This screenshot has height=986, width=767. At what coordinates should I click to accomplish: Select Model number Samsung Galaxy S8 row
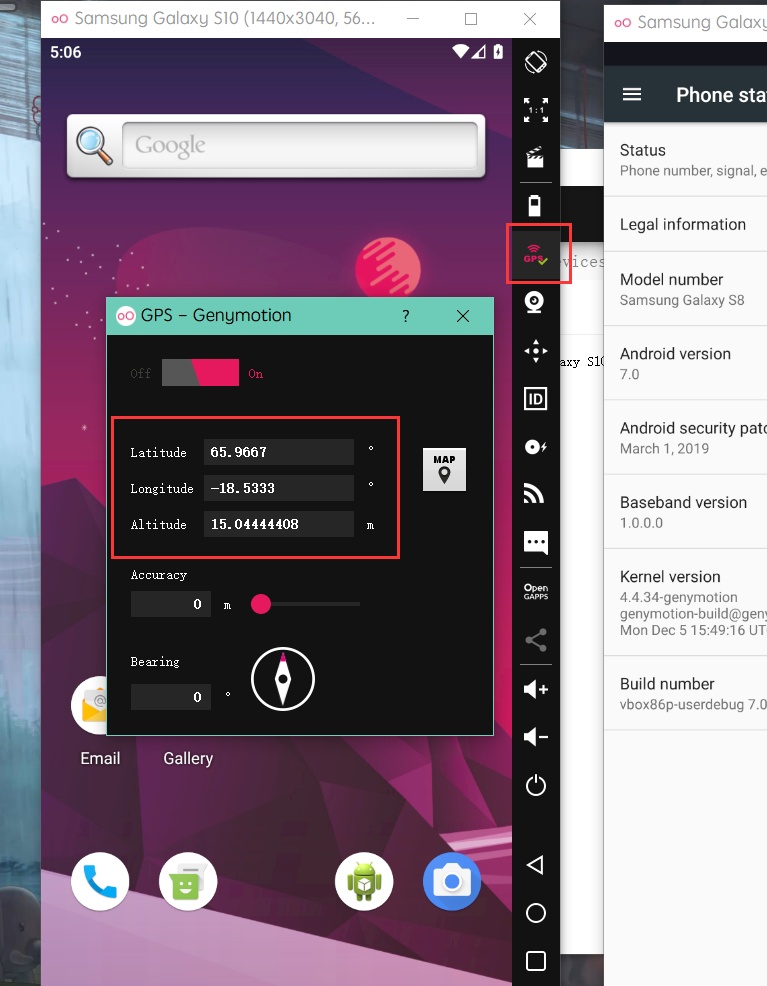[685, 289]
